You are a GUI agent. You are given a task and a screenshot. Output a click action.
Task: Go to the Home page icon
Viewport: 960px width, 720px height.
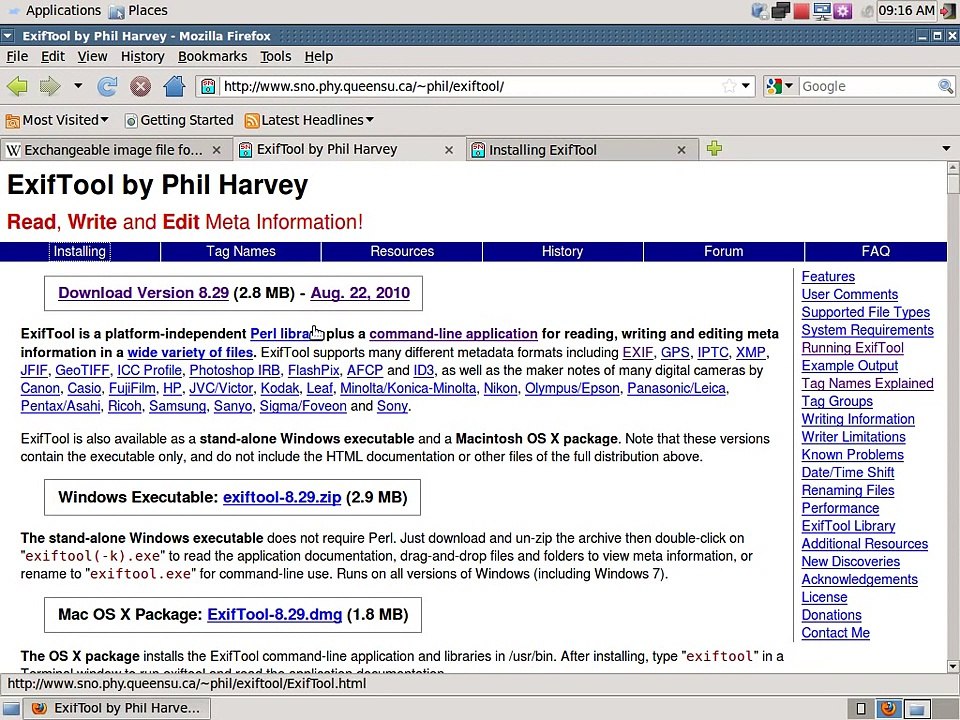[174, 86]
